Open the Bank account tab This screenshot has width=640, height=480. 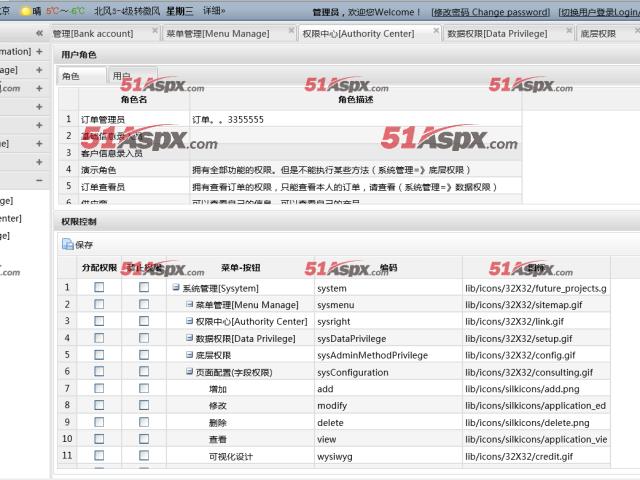[93, 33]
